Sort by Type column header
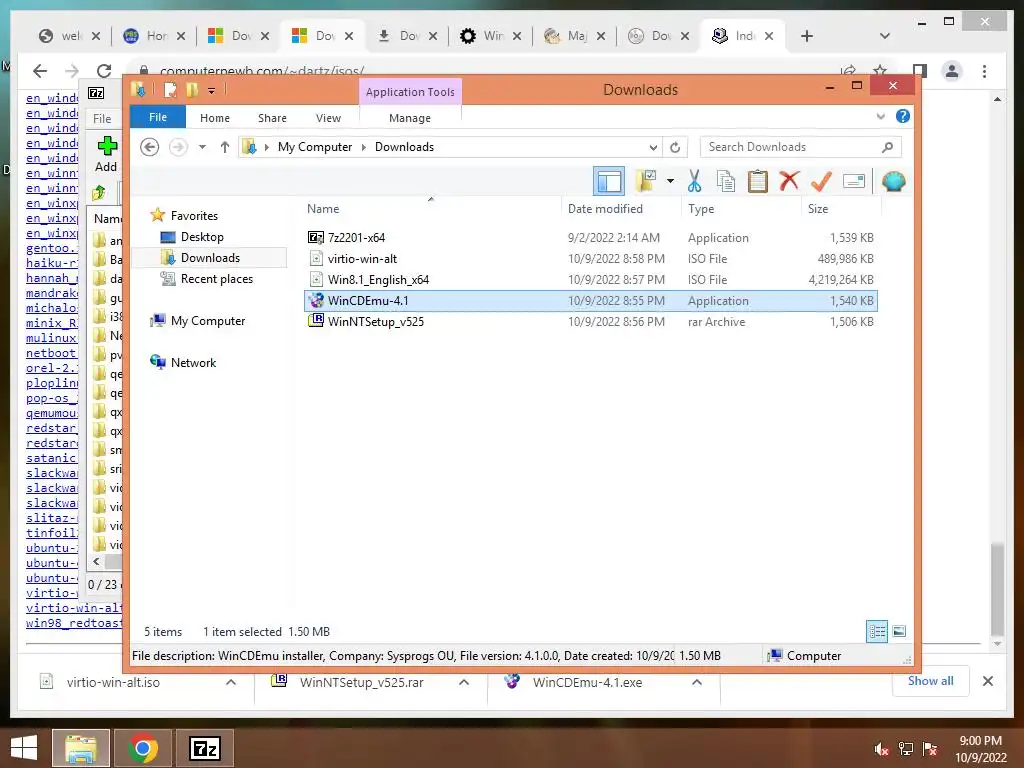1024x768 pixels. pyautogui.click(x=741, y=209)
